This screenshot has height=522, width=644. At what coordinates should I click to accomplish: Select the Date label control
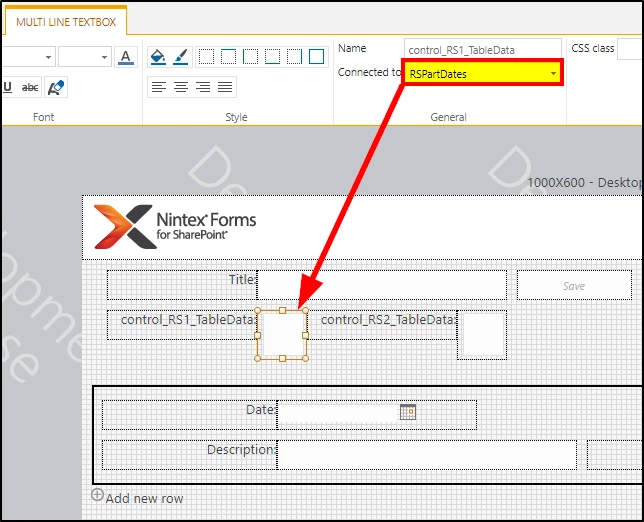(189, 414)
